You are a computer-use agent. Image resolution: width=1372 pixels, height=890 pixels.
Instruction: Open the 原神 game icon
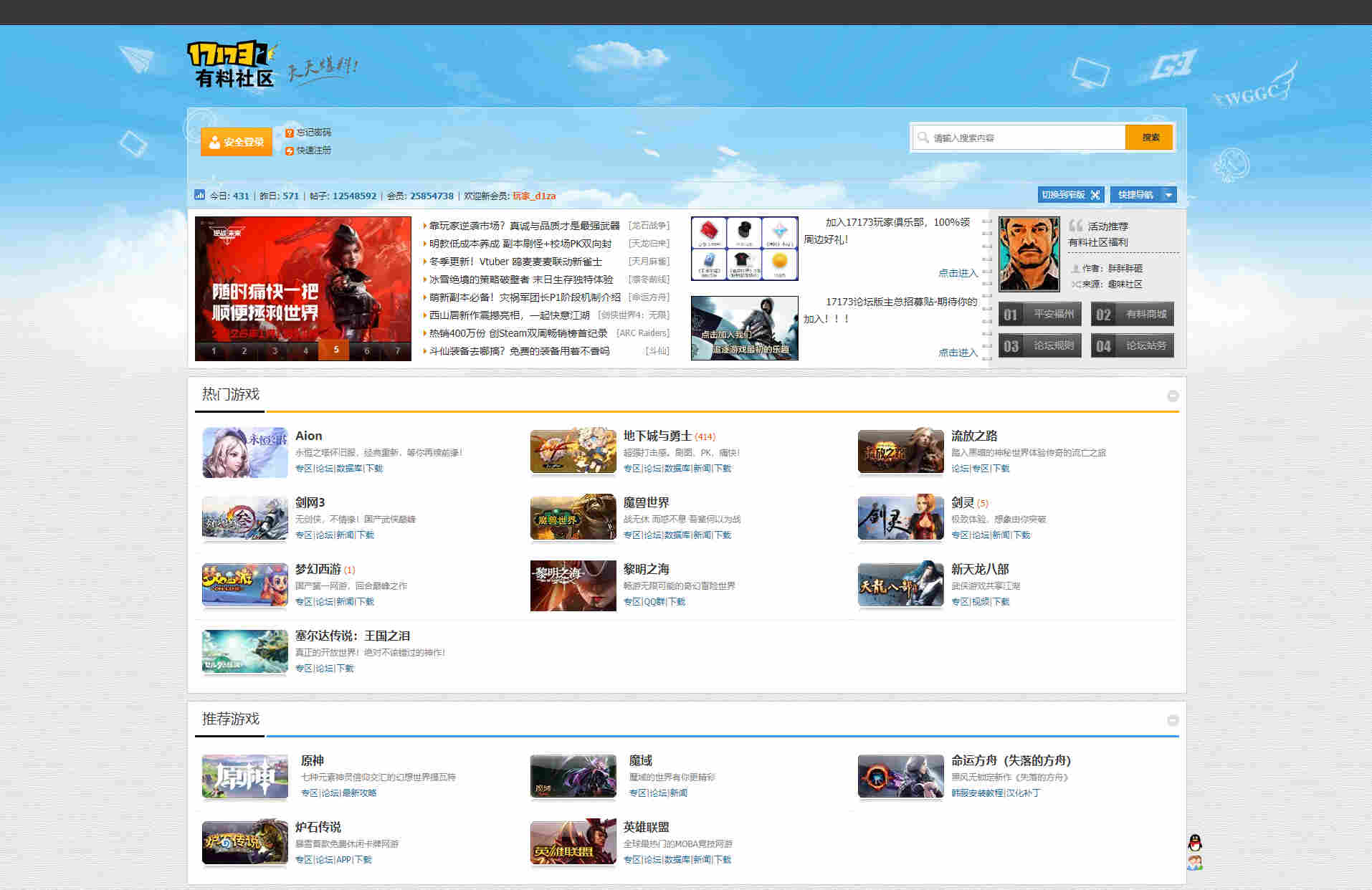click(244, 776)
